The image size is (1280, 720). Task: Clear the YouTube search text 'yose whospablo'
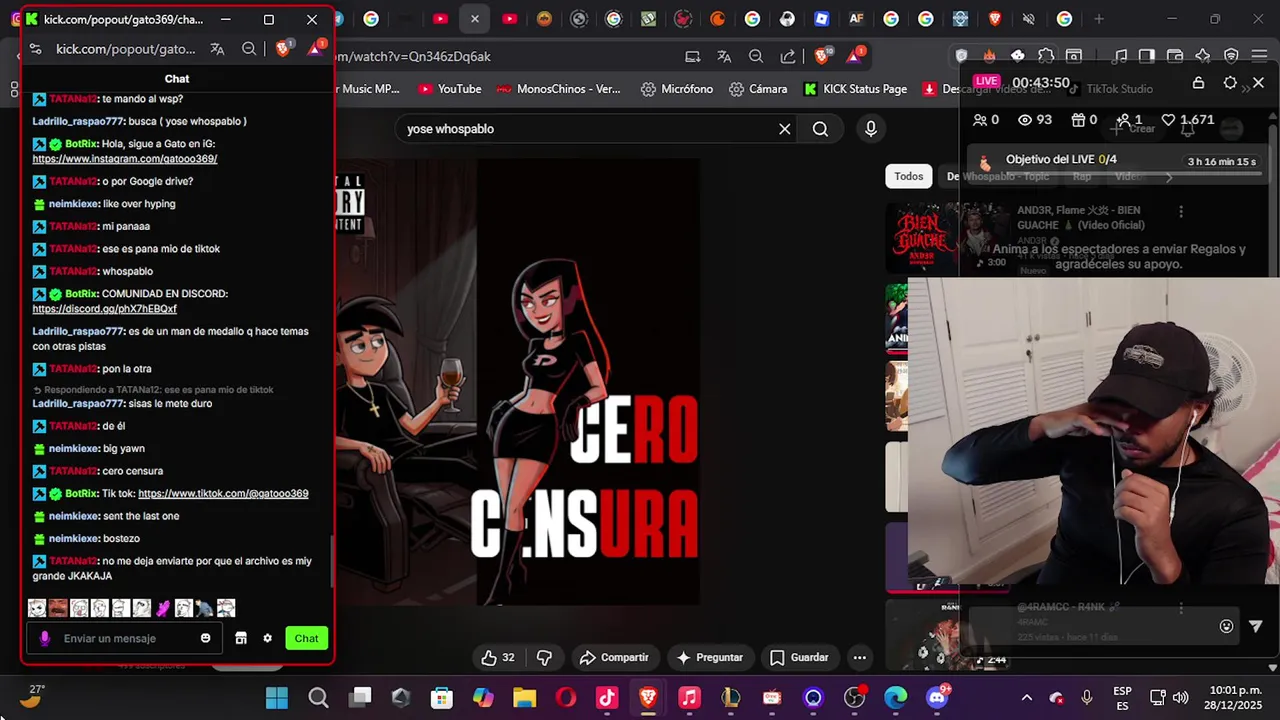pos(785,129)
